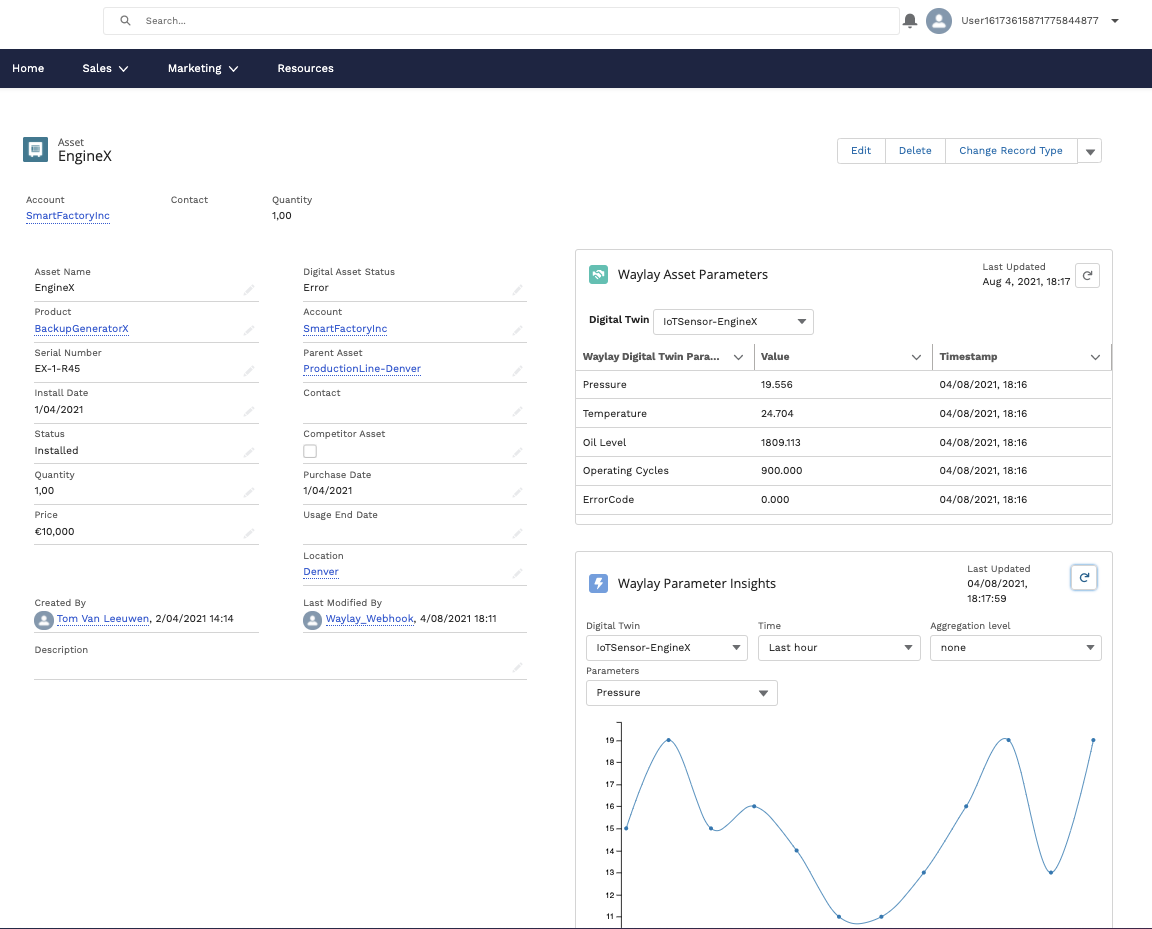Go to the Home tab

click(28, 68)
